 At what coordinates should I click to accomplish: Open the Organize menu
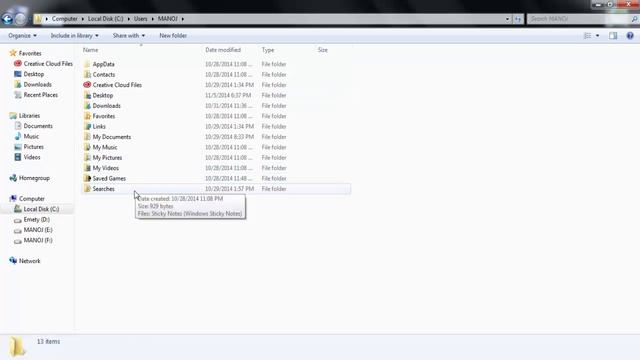[22, 36]
